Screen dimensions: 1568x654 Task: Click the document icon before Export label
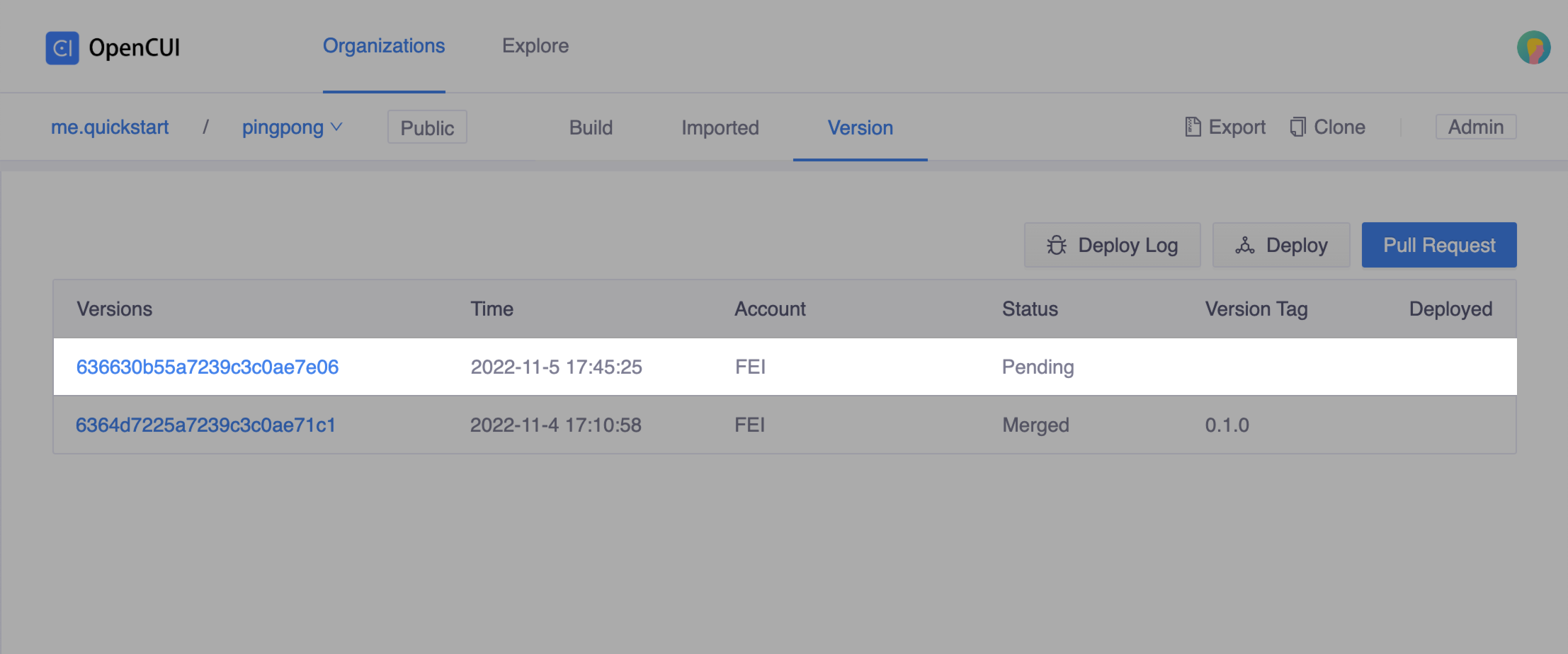(x=1193, y=126)
